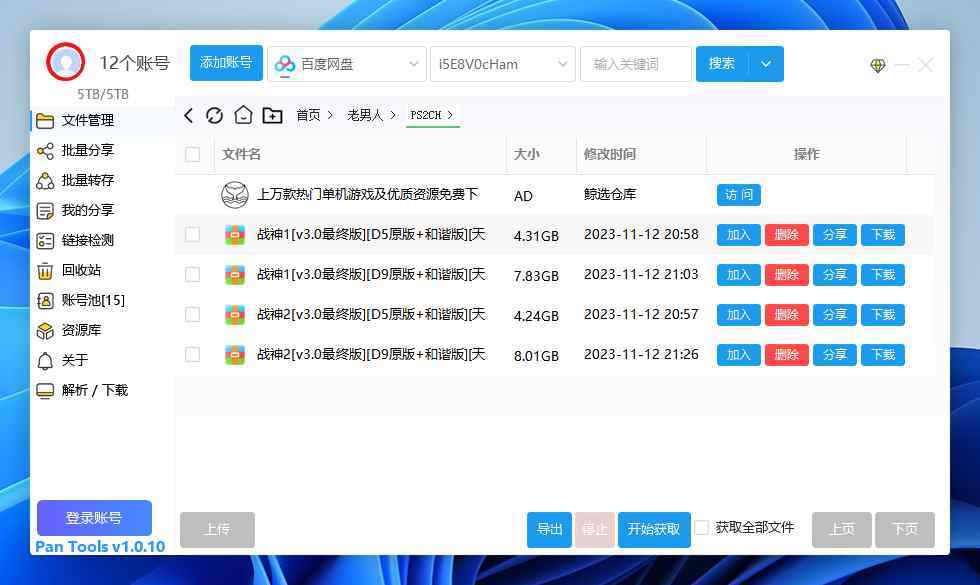Image resolution: width=980 pixels, height=585 pixels.
Task: Check the 战神1 D9原版 7.83GB row checkbox
Action: click(192, 274)
